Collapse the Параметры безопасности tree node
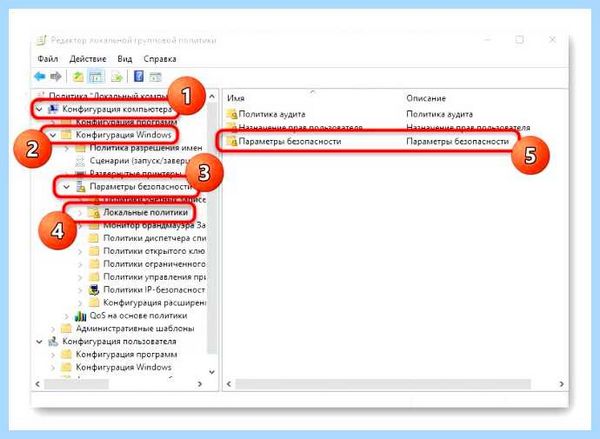This screenshot has height=439, width=600. [x=67, y=186]
